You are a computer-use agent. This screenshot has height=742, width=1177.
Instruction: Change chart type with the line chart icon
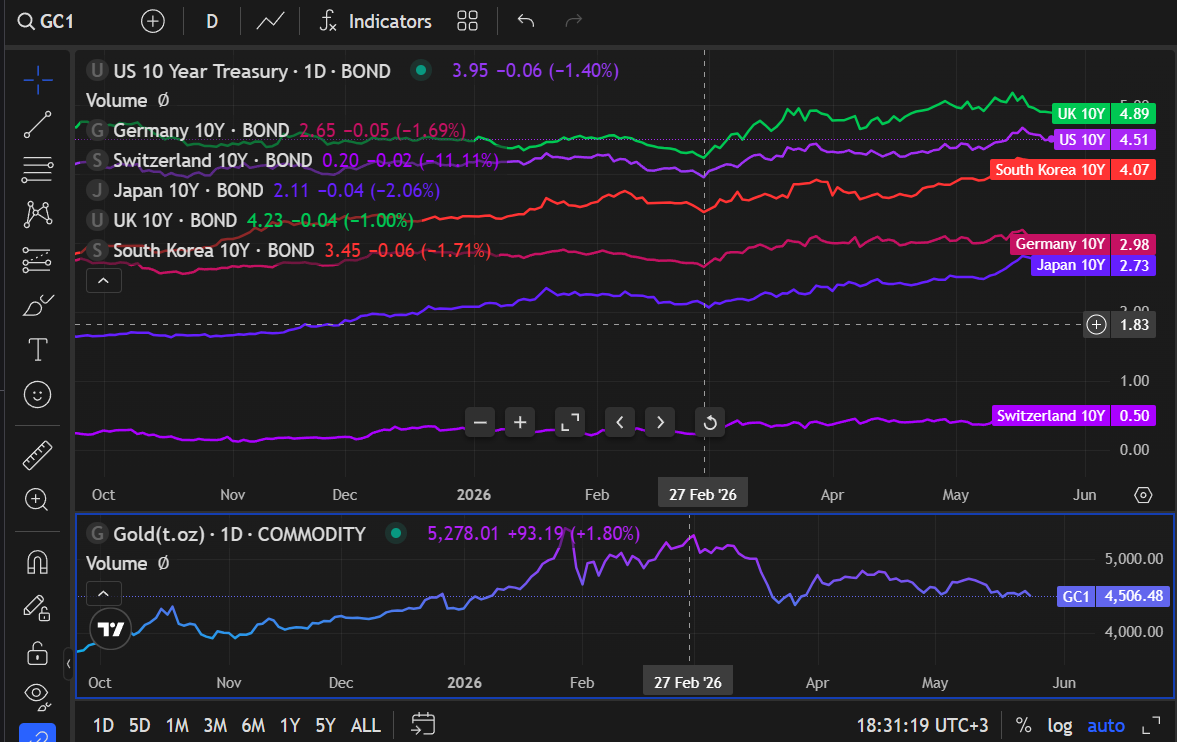[269, 21]
